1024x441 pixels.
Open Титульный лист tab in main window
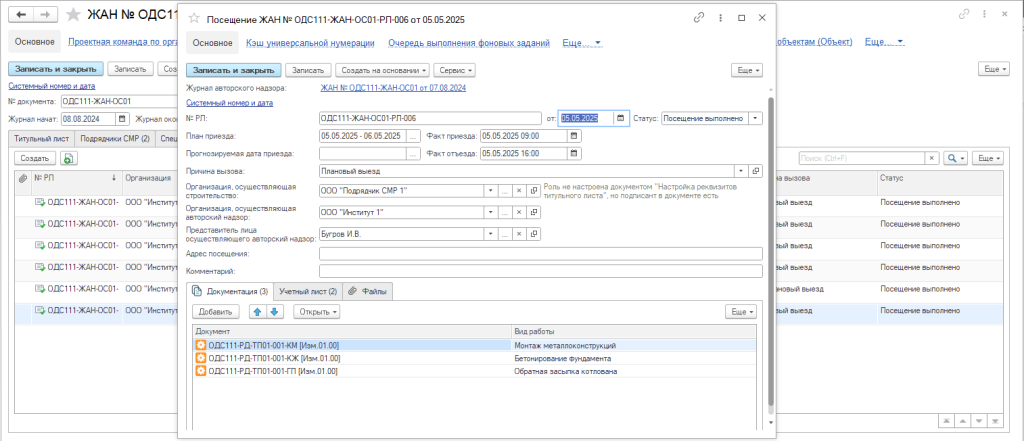41,139
